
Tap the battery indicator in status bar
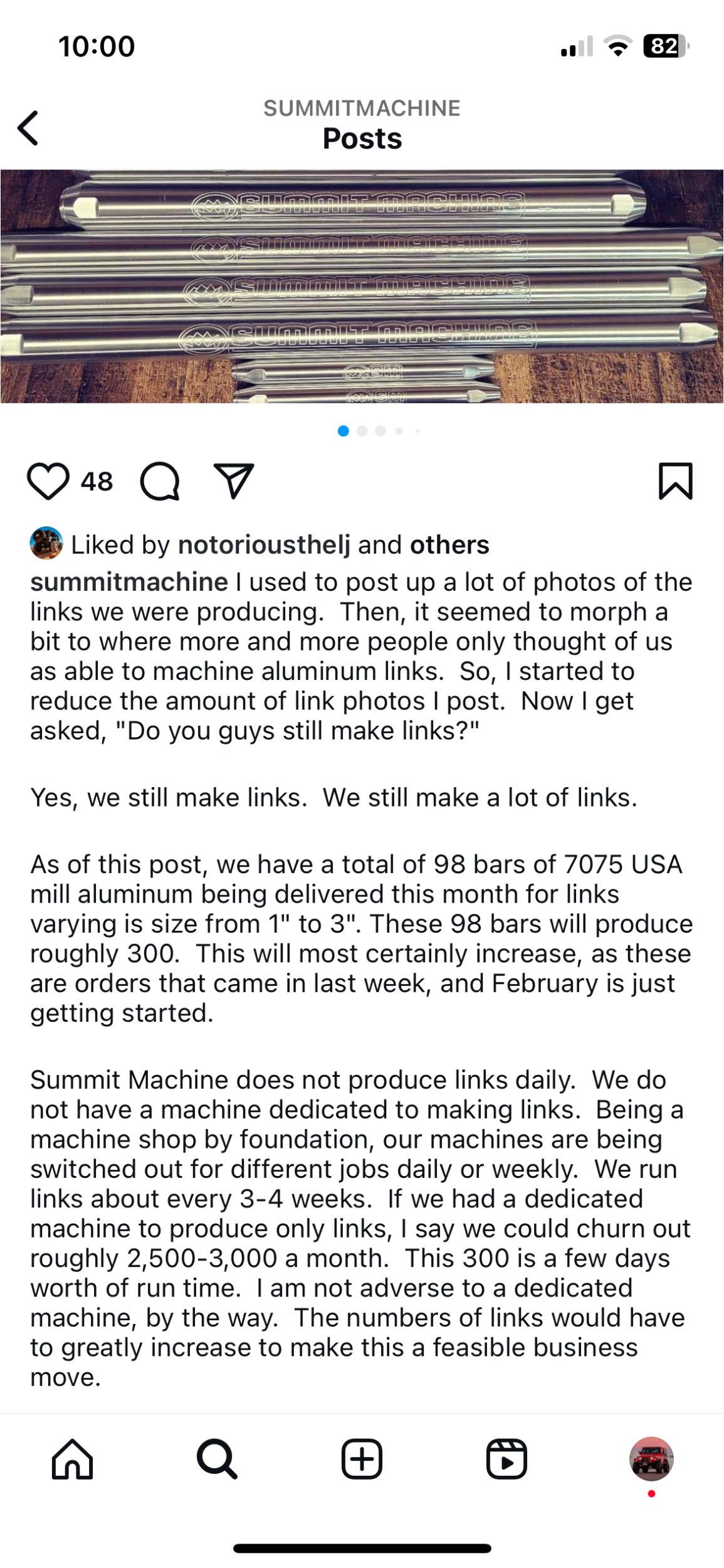[x=666, y=46]
